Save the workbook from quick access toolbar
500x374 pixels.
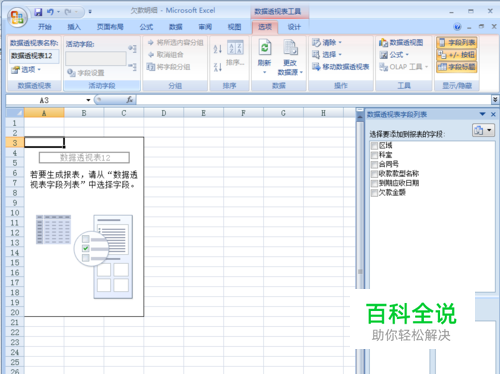pos(38,12)
